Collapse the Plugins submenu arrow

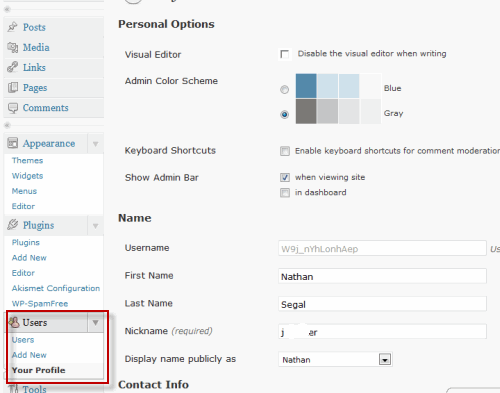coord(96,226)
